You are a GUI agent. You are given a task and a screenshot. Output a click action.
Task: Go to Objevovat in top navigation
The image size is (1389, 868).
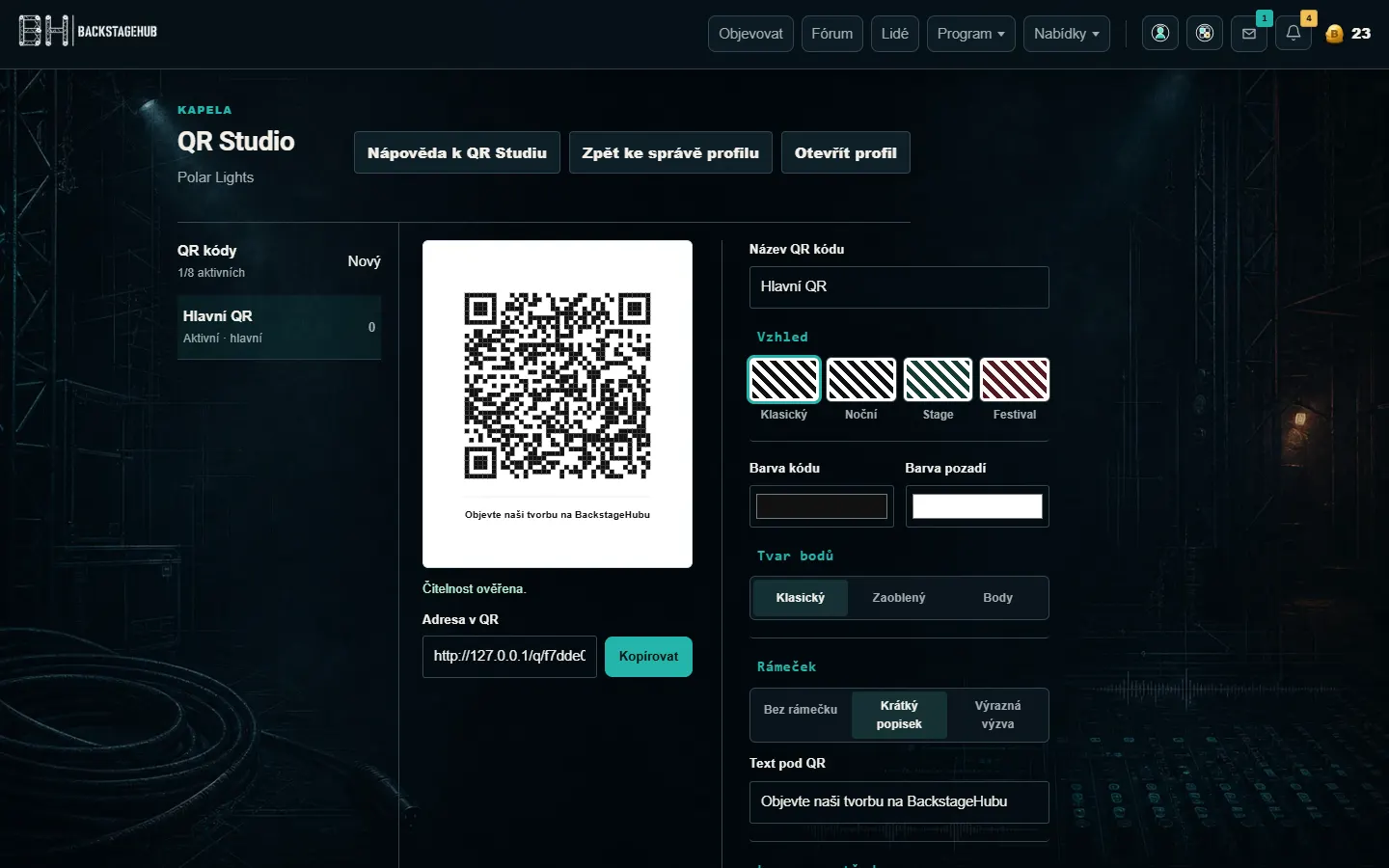pyautogui.click(x=750, y=33)
